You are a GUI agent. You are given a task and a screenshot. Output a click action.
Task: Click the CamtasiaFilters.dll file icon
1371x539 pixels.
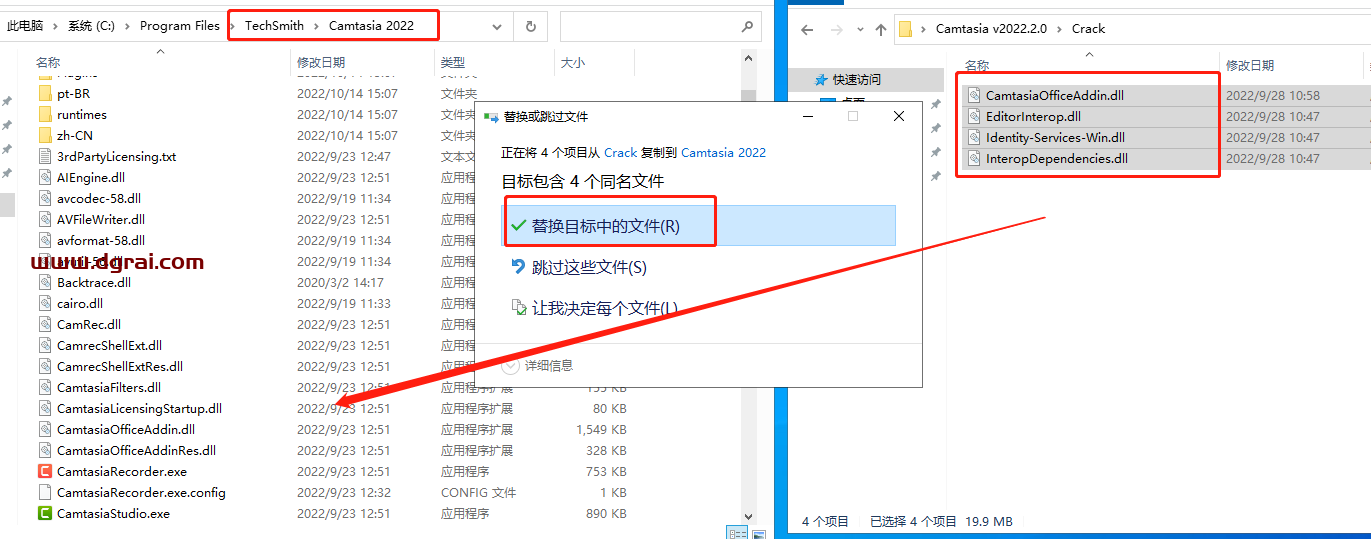pos(45,387)
